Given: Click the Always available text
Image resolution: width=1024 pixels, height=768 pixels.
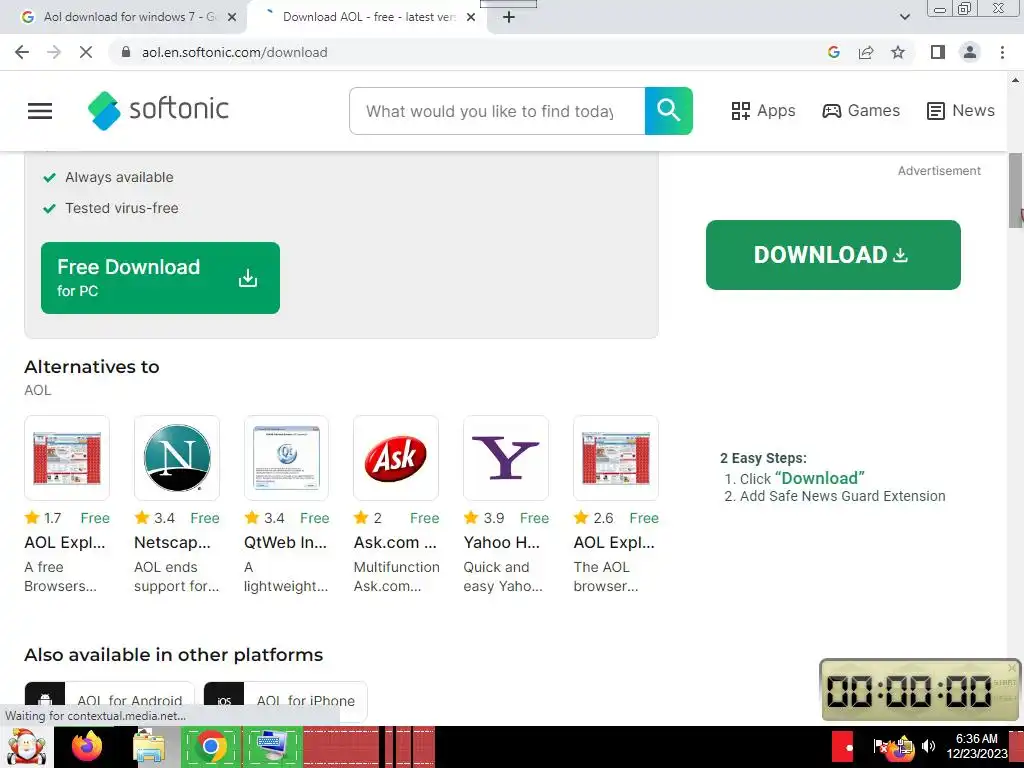Looking at the screenshot, I should (x=119, y=177).
